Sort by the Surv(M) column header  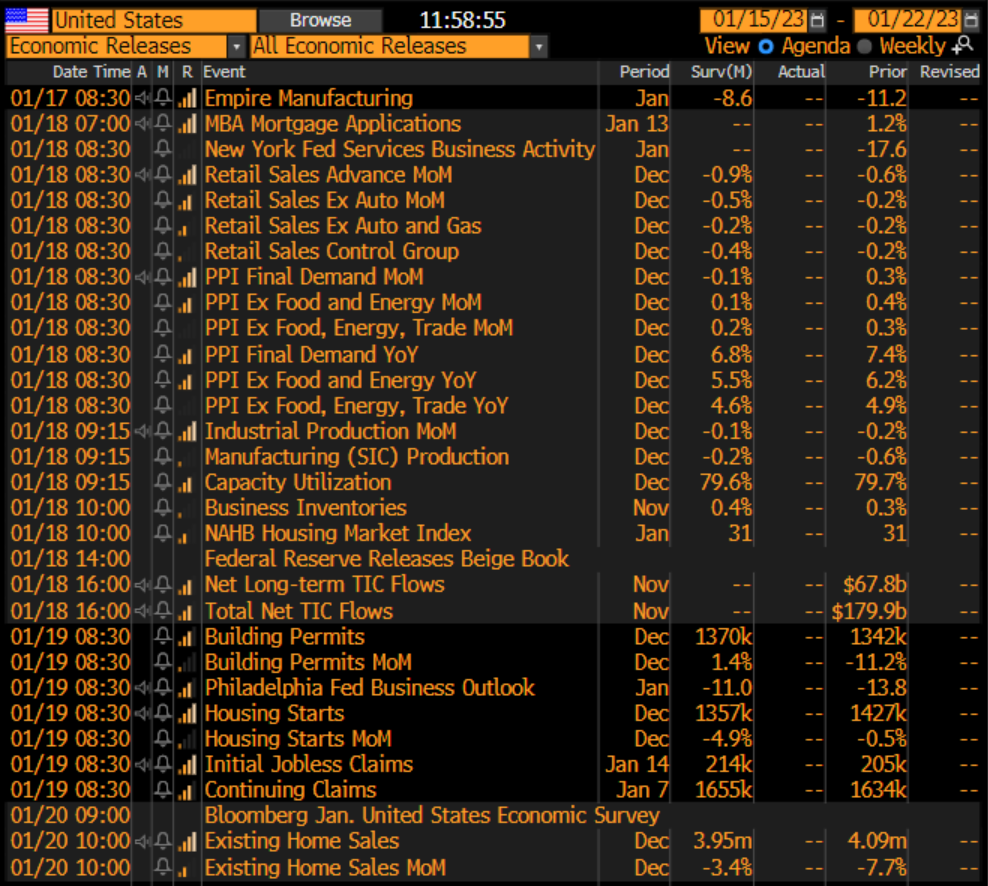[x=721, y=72]
